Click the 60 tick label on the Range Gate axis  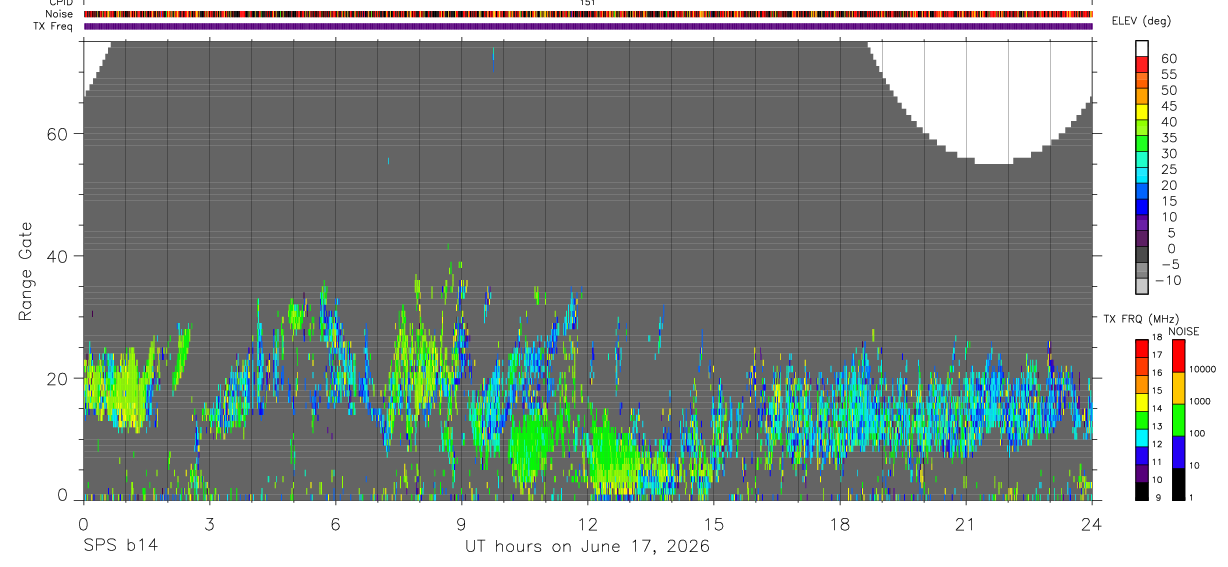(x=56, y=133)
